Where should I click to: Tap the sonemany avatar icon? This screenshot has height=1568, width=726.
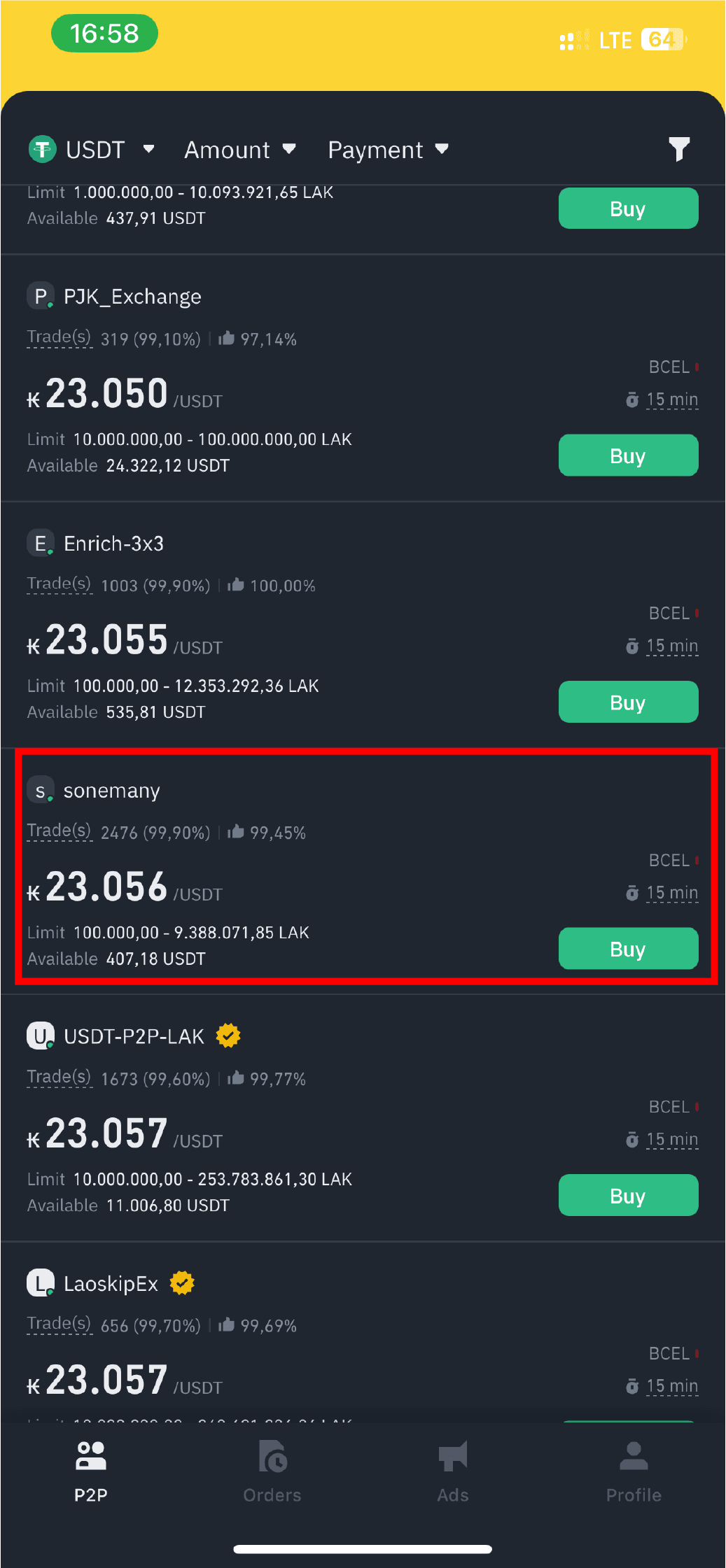point(40,791)
